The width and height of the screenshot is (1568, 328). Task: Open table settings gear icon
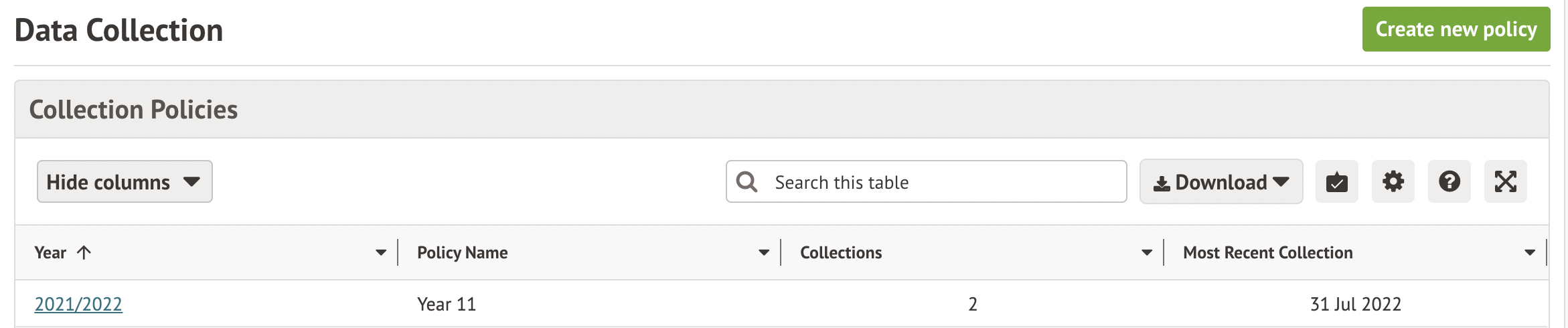coord(1393,182)
